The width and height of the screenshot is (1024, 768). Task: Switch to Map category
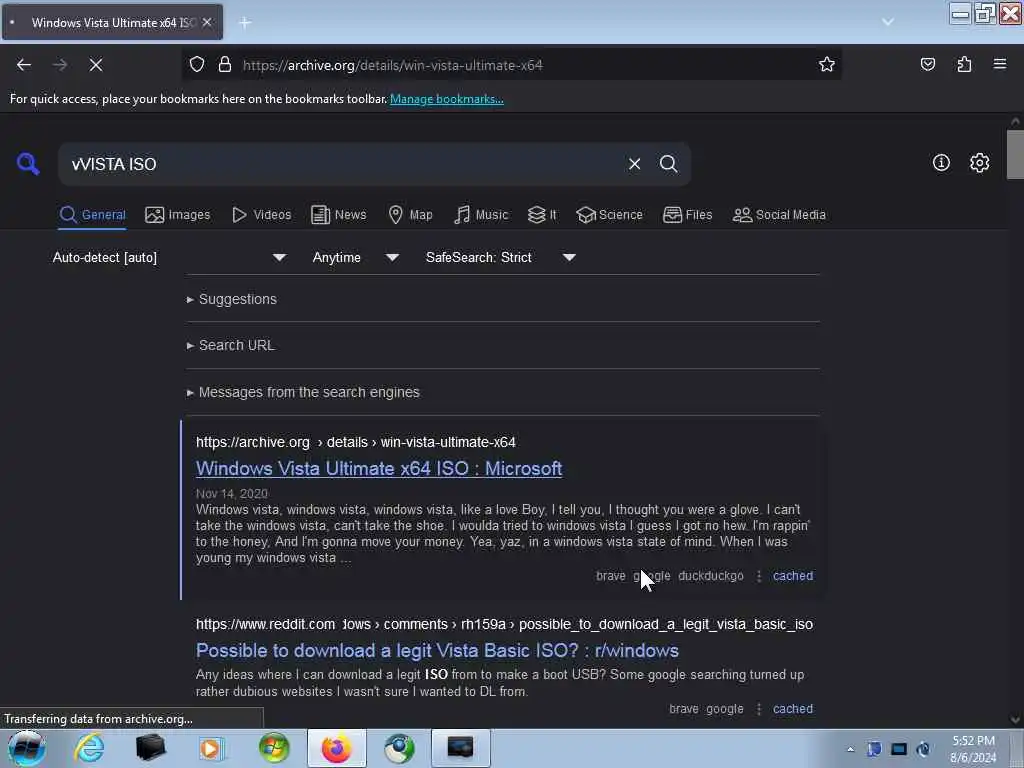tap(410, 215)
